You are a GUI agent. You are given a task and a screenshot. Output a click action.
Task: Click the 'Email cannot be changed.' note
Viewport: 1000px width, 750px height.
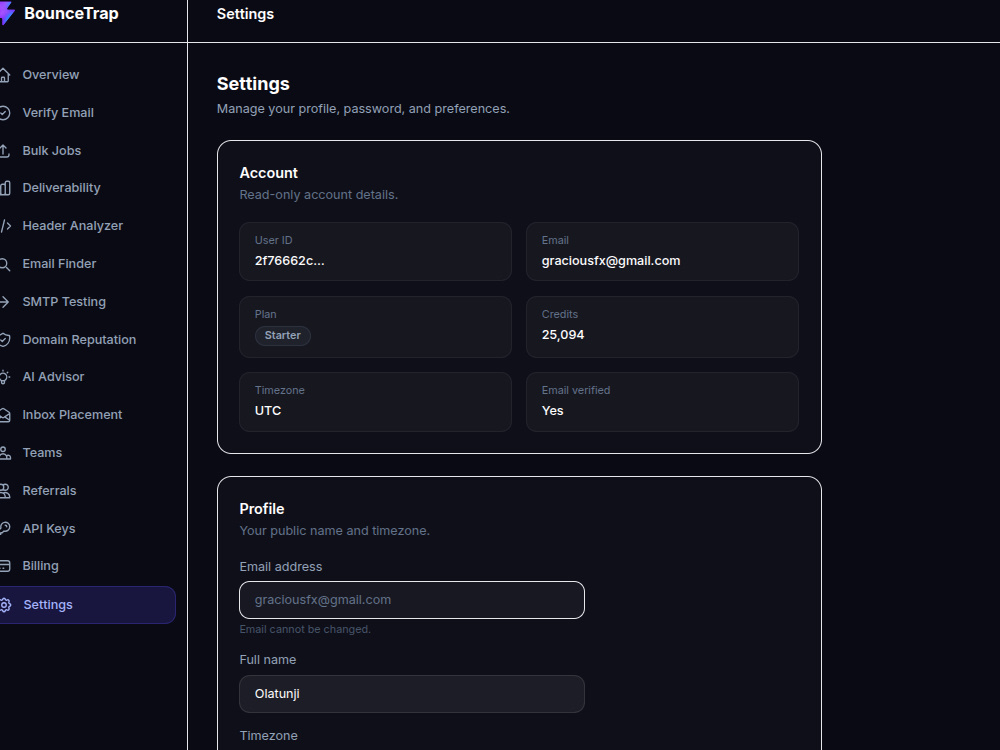click(305, 629)
